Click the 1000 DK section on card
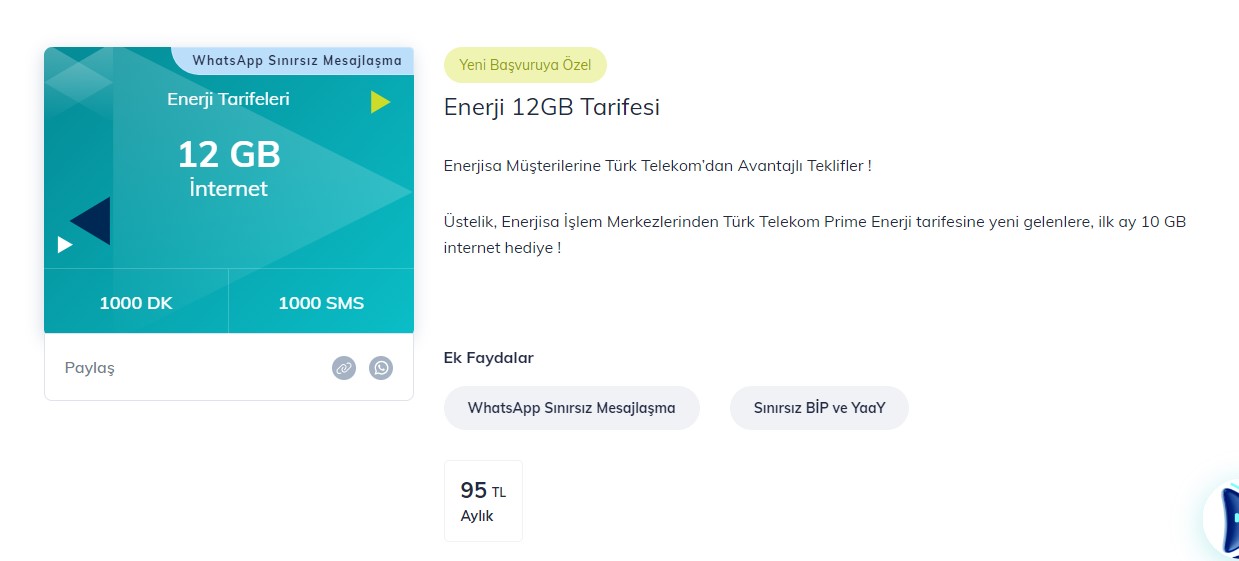This screenshot has width=1239, height=561. [x=136, y=302]
